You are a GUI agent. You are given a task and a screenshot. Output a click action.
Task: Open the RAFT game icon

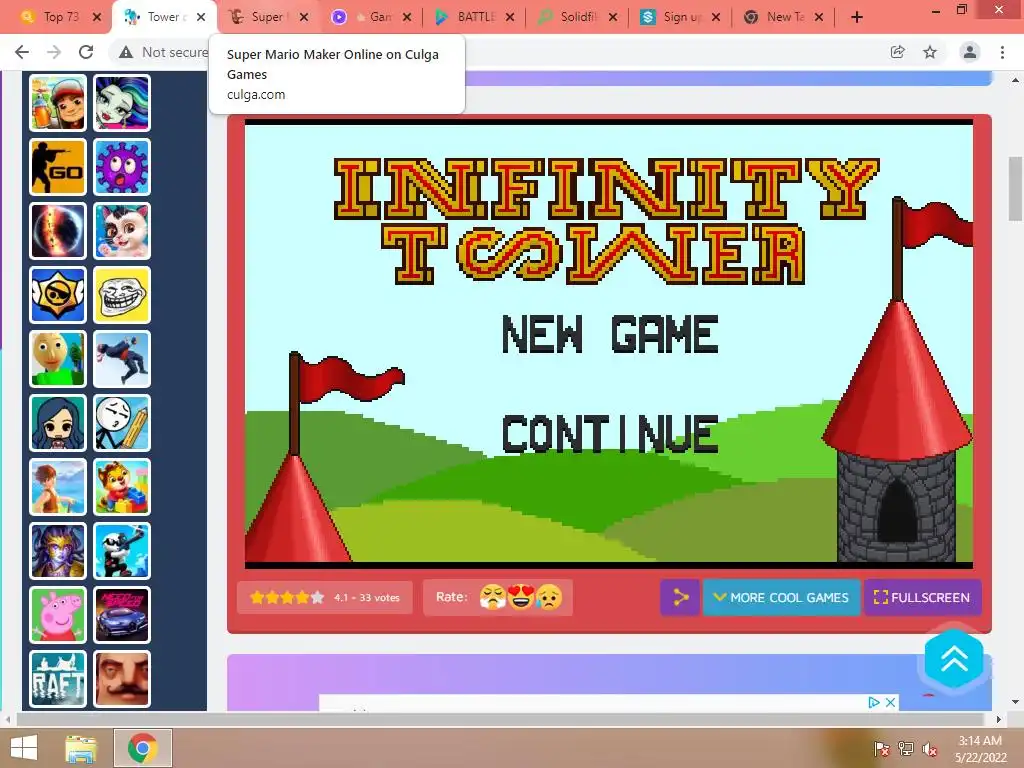(57, 679)
